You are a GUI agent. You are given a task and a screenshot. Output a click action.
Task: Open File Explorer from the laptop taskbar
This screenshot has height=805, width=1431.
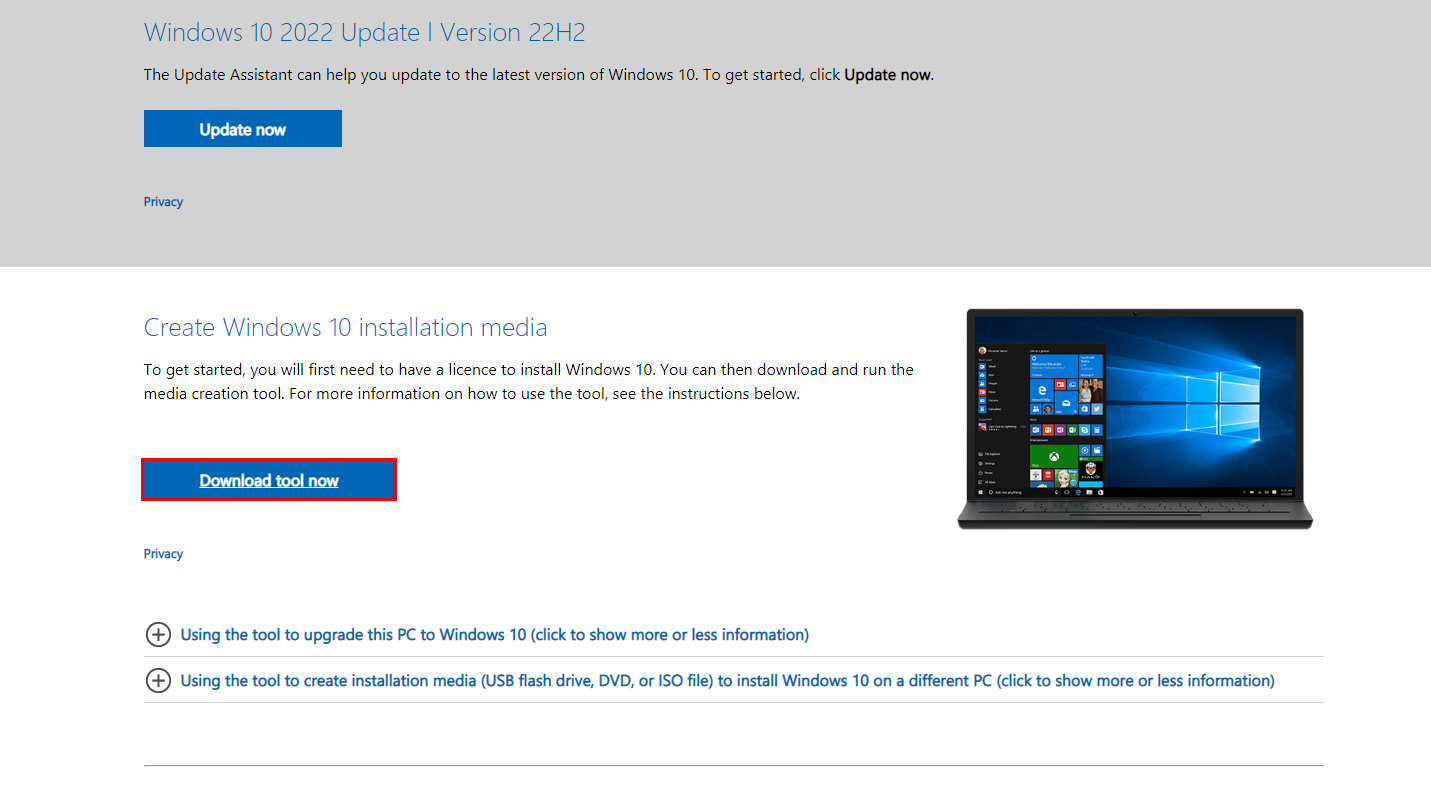click(x=1089, y=492)
